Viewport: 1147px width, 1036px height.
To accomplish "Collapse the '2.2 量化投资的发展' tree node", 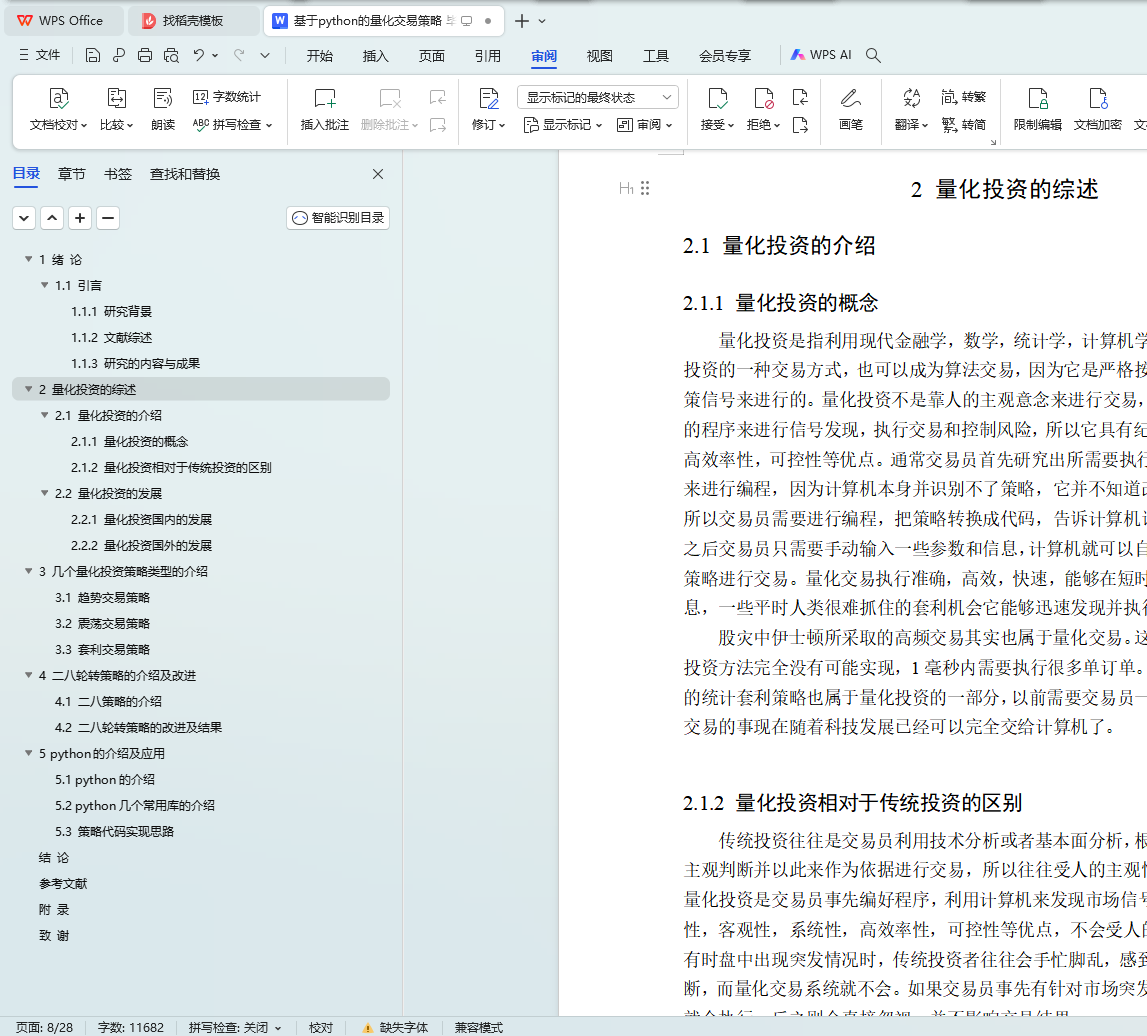I will (45, 494).
